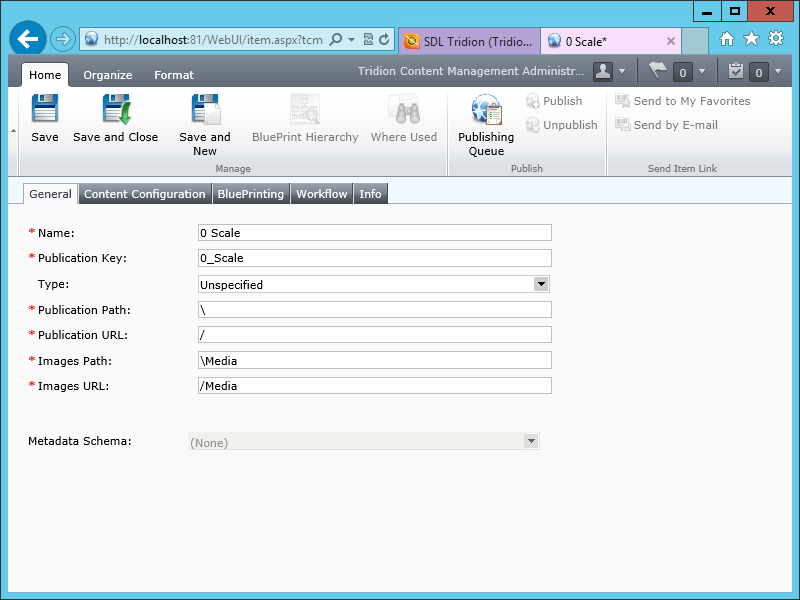Open the Organize ribbon tab
Screen dimensions: 800x600
pyautogui.click(x=108, y=75)
